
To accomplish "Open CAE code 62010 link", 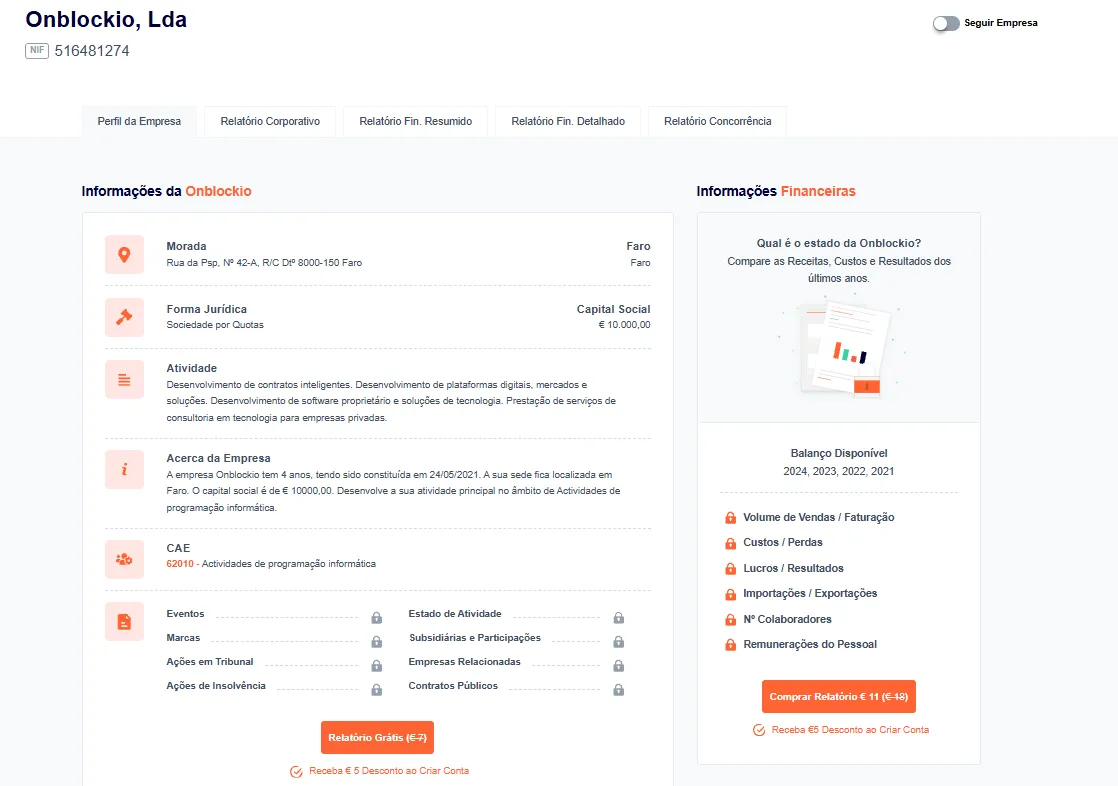I will [180, 563].
